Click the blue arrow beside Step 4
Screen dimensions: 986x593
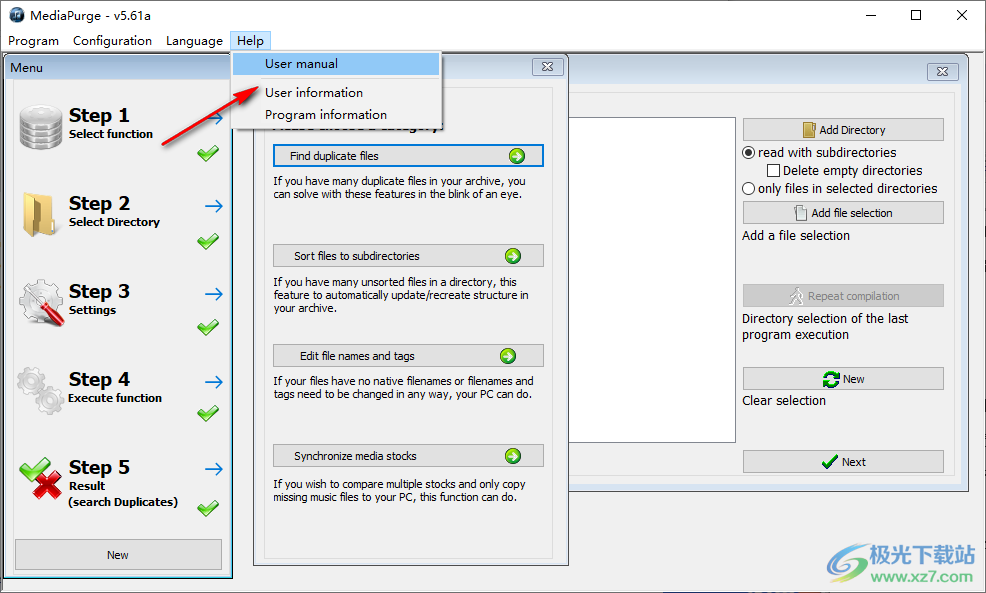214,382
